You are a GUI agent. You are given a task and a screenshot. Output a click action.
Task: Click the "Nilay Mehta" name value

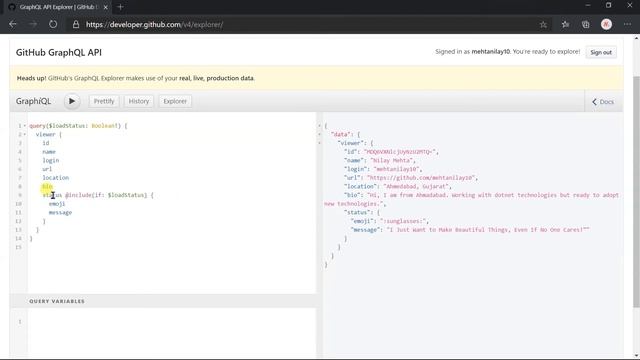391,160
